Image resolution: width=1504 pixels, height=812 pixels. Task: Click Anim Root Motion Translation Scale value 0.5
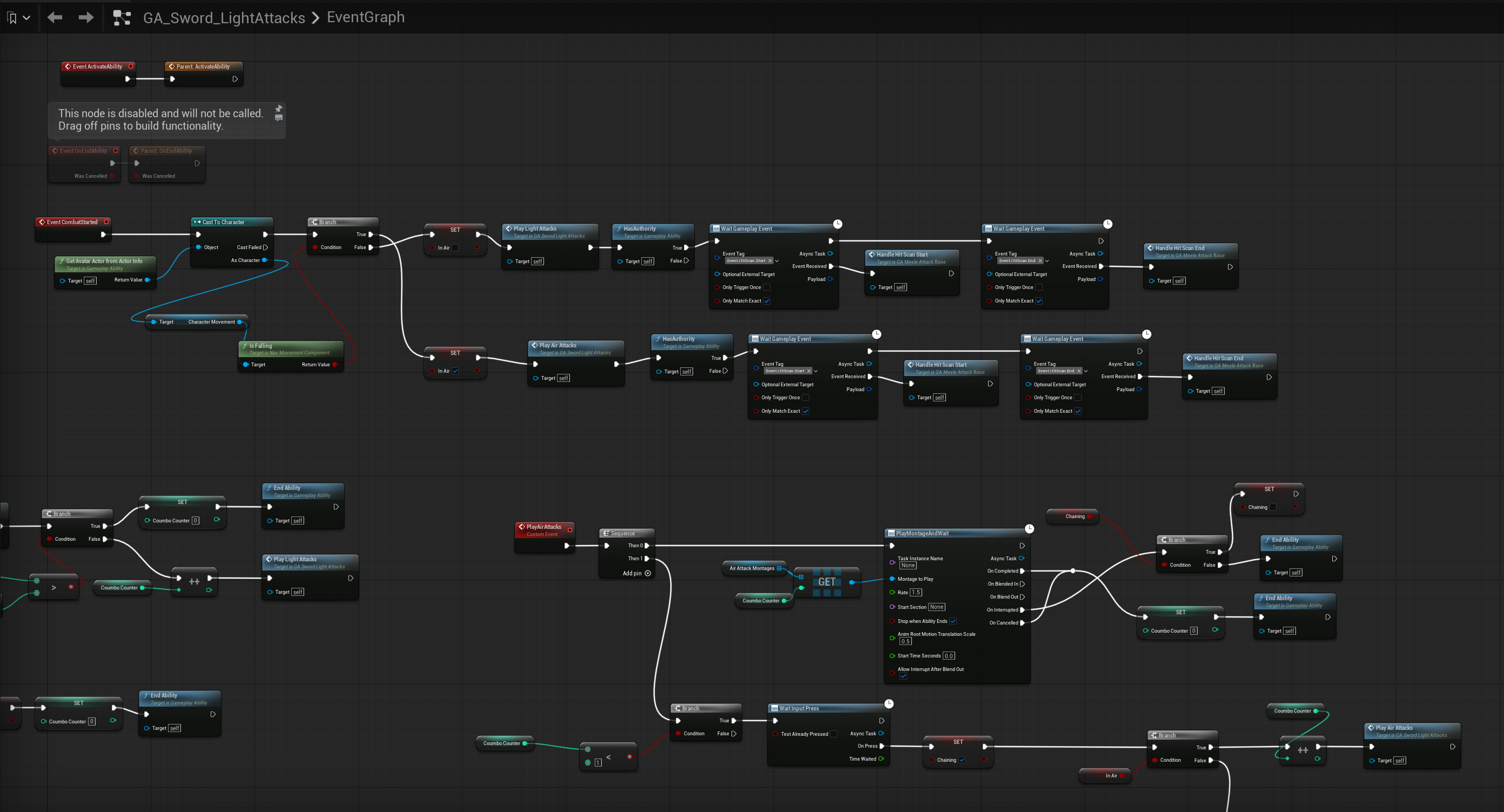coord(905,641)
